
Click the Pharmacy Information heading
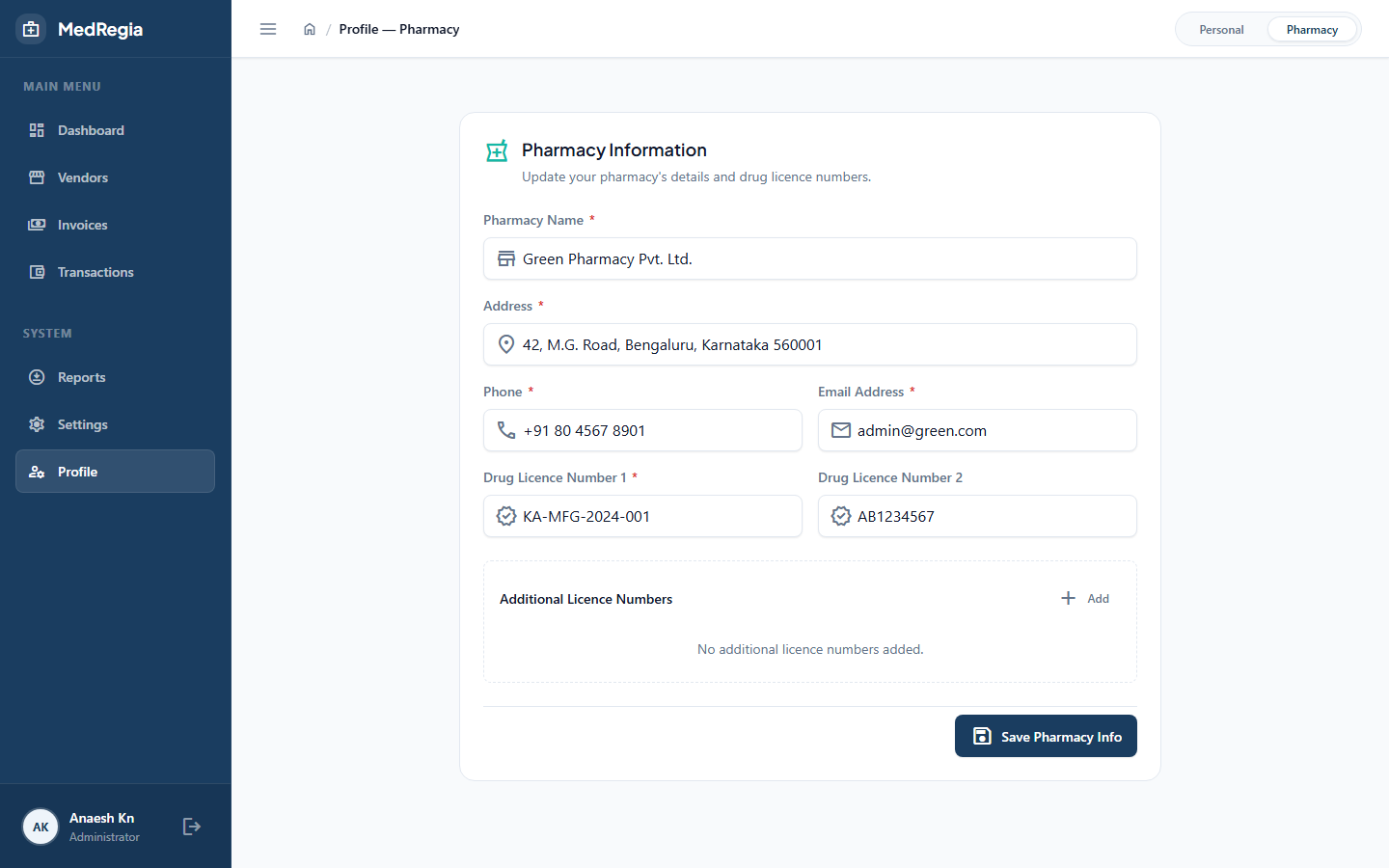614,149
